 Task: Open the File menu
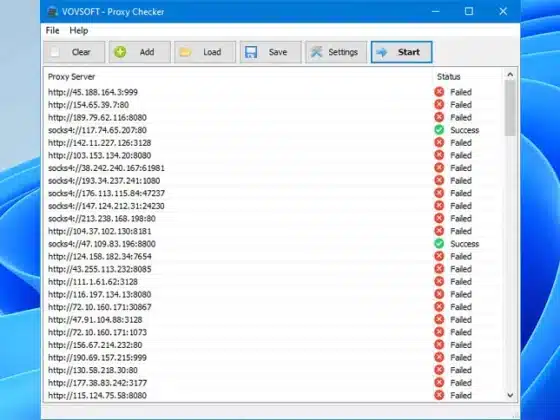[52, 30]
